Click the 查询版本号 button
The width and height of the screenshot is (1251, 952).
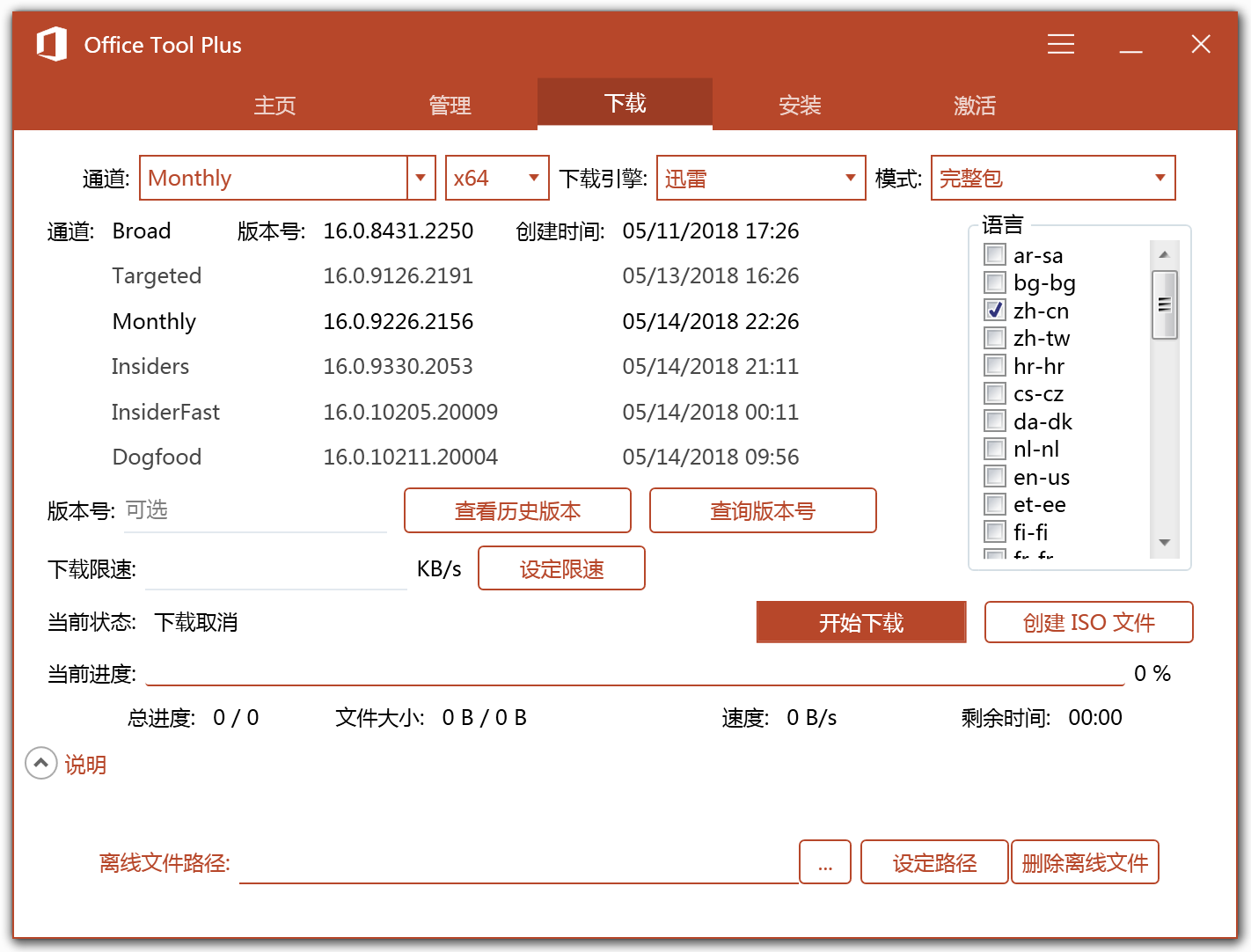coord(763,510)
